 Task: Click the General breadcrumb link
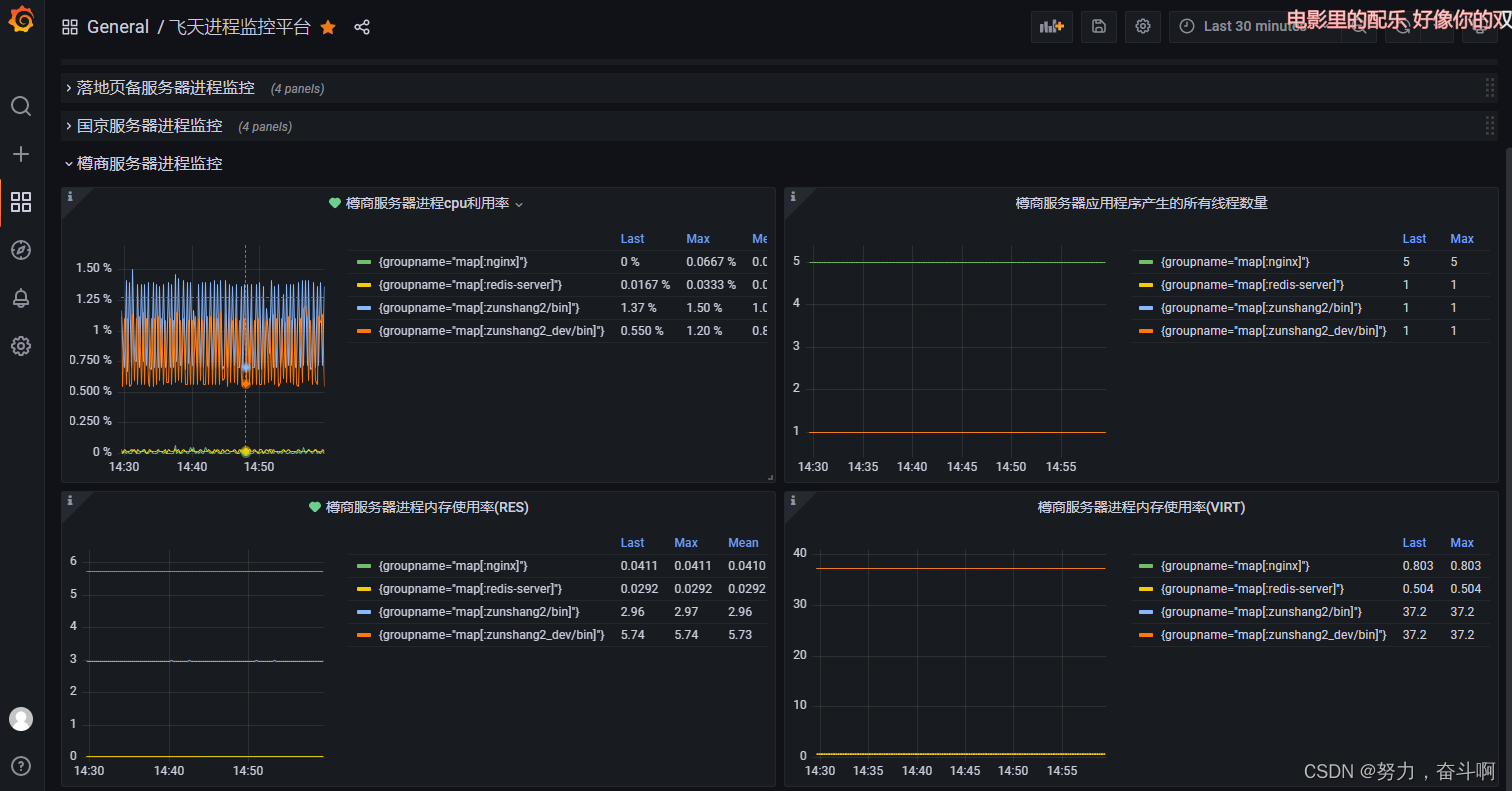coord(118,27)
